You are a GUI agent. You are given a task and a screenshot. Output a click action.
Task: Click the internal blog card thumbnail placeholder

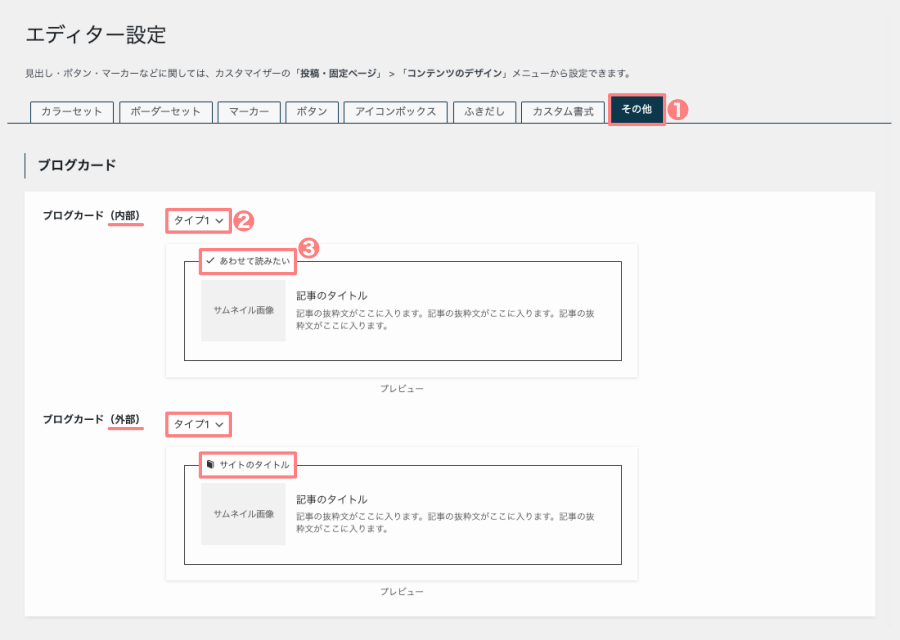tap(243, 310)
